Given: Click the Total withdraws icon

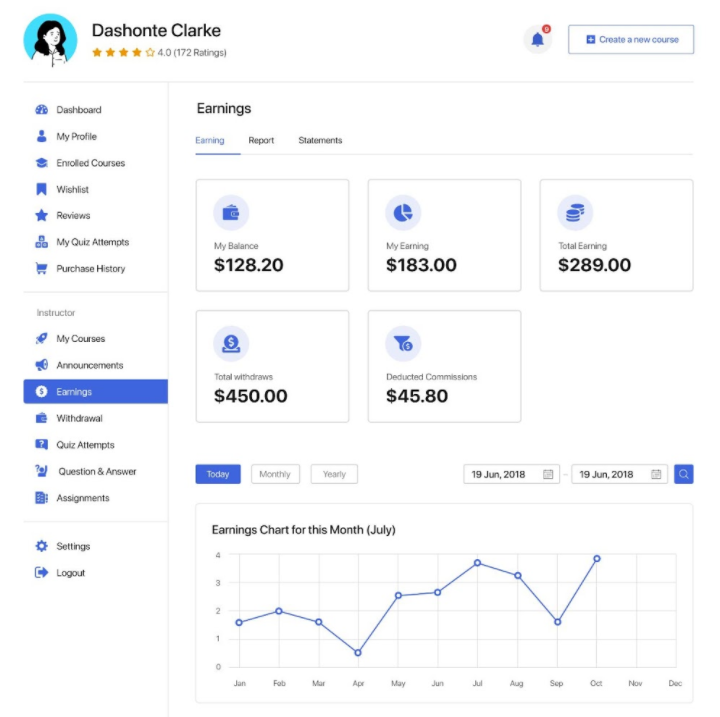Looking at the screenshot, I should pyautogui.click(x=231, y=344).
